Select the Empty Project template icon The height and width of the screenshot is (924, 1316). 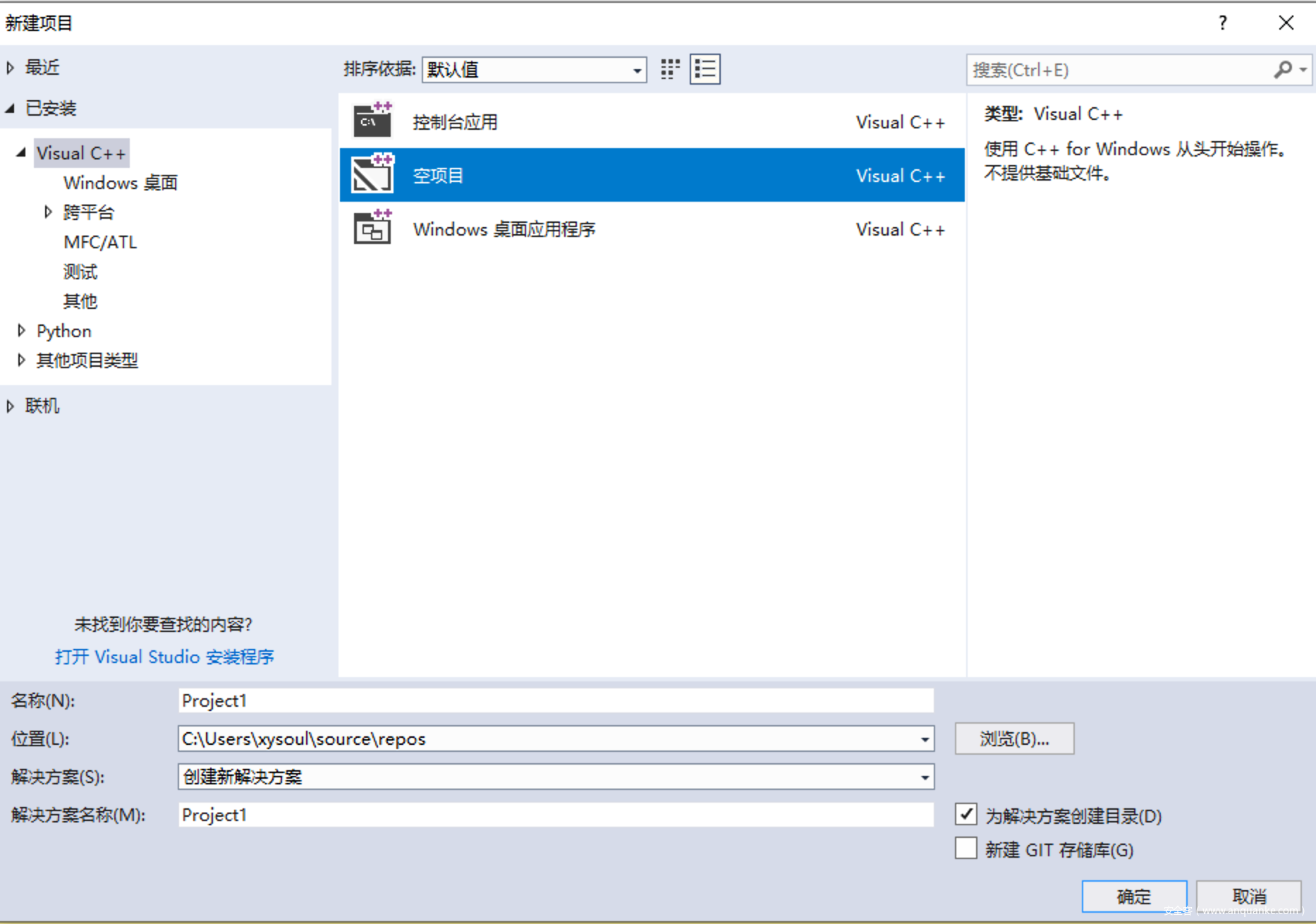pyautogui.click(x=372, y=175)
